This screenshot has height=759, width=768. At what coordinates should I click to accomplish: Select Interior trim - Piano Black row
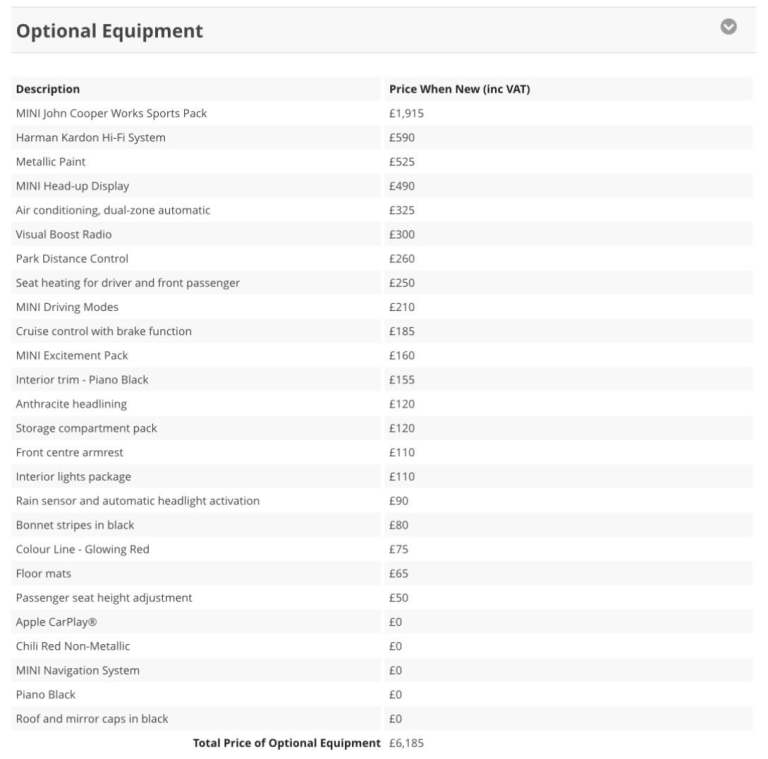[82, 380]
